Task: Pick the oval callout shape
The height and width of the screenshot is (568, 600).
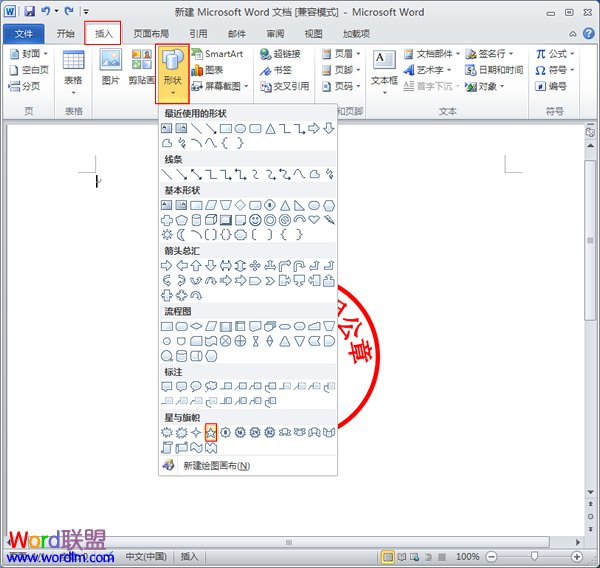Action: [x=196, y=387]
